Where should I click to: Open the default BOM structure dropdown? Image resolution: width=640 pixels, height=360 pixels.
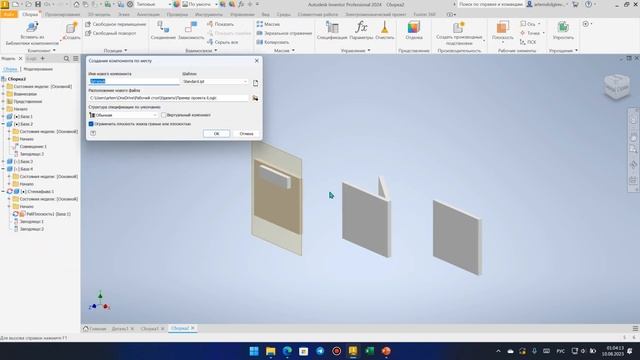[123, 115]
